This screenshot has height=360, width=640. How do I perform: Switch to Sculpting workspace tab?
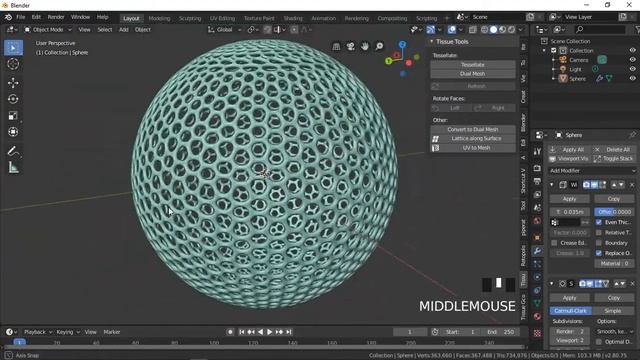point(190,18)
